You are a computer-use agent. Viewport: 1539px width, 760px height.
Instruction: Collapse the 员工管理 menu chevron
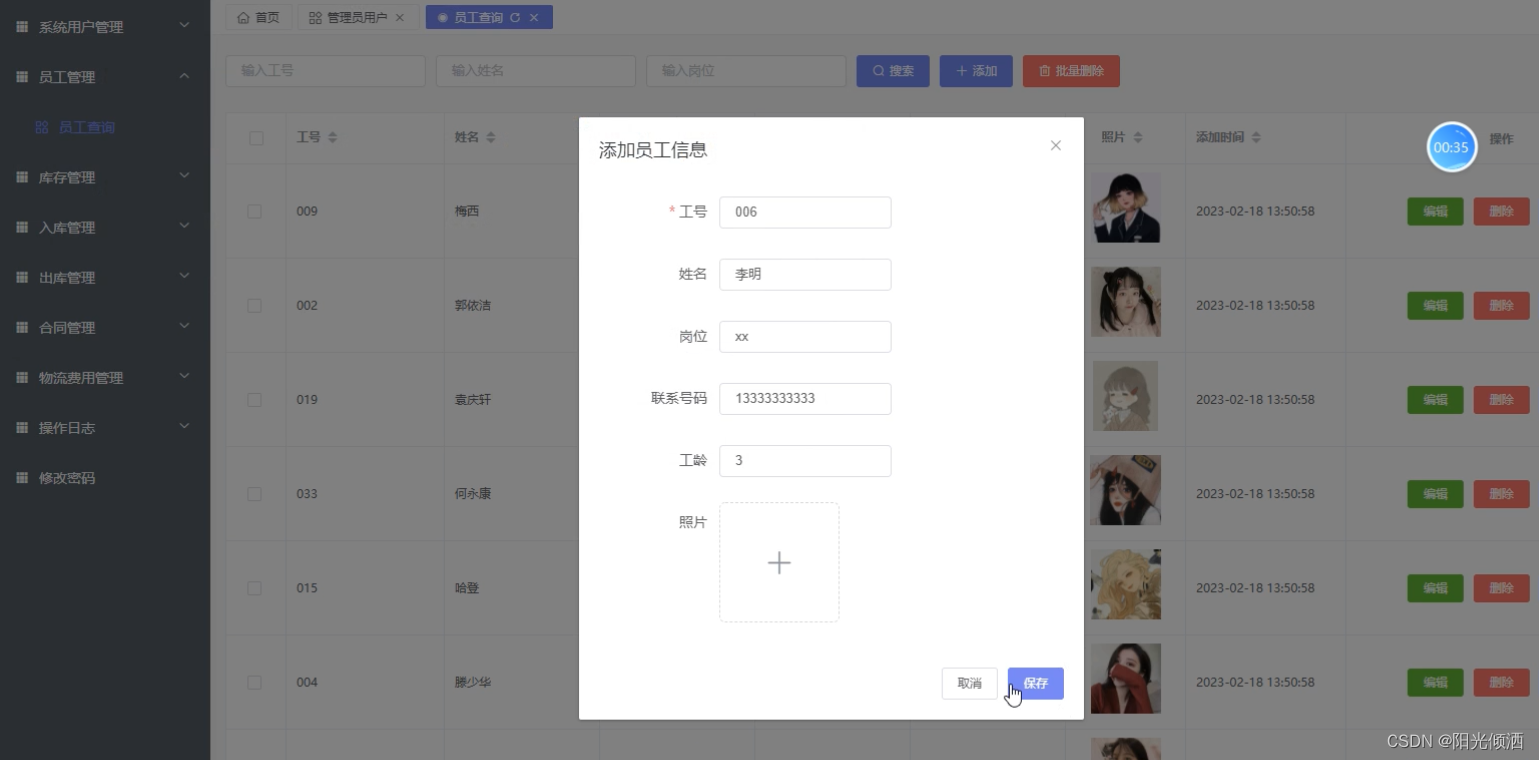pyautogui.click(x=184, y=76)
